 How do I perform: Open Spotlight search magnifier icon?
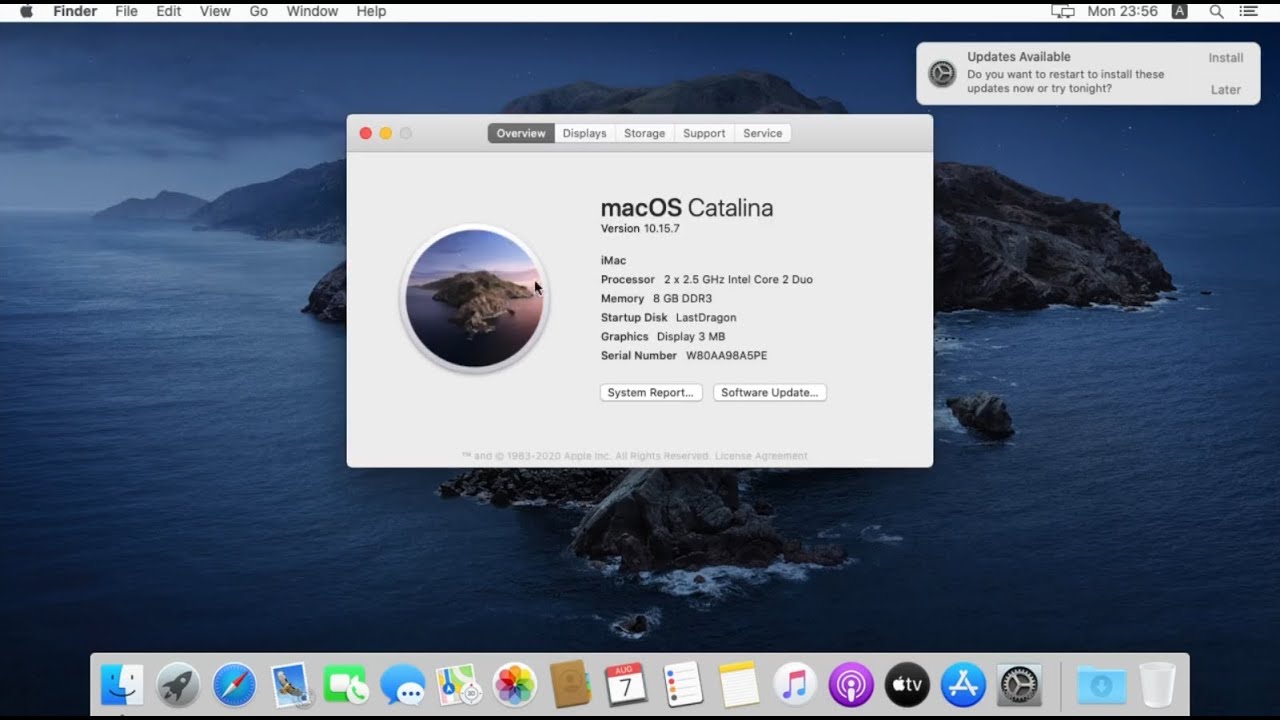(x=1216, y=11)
